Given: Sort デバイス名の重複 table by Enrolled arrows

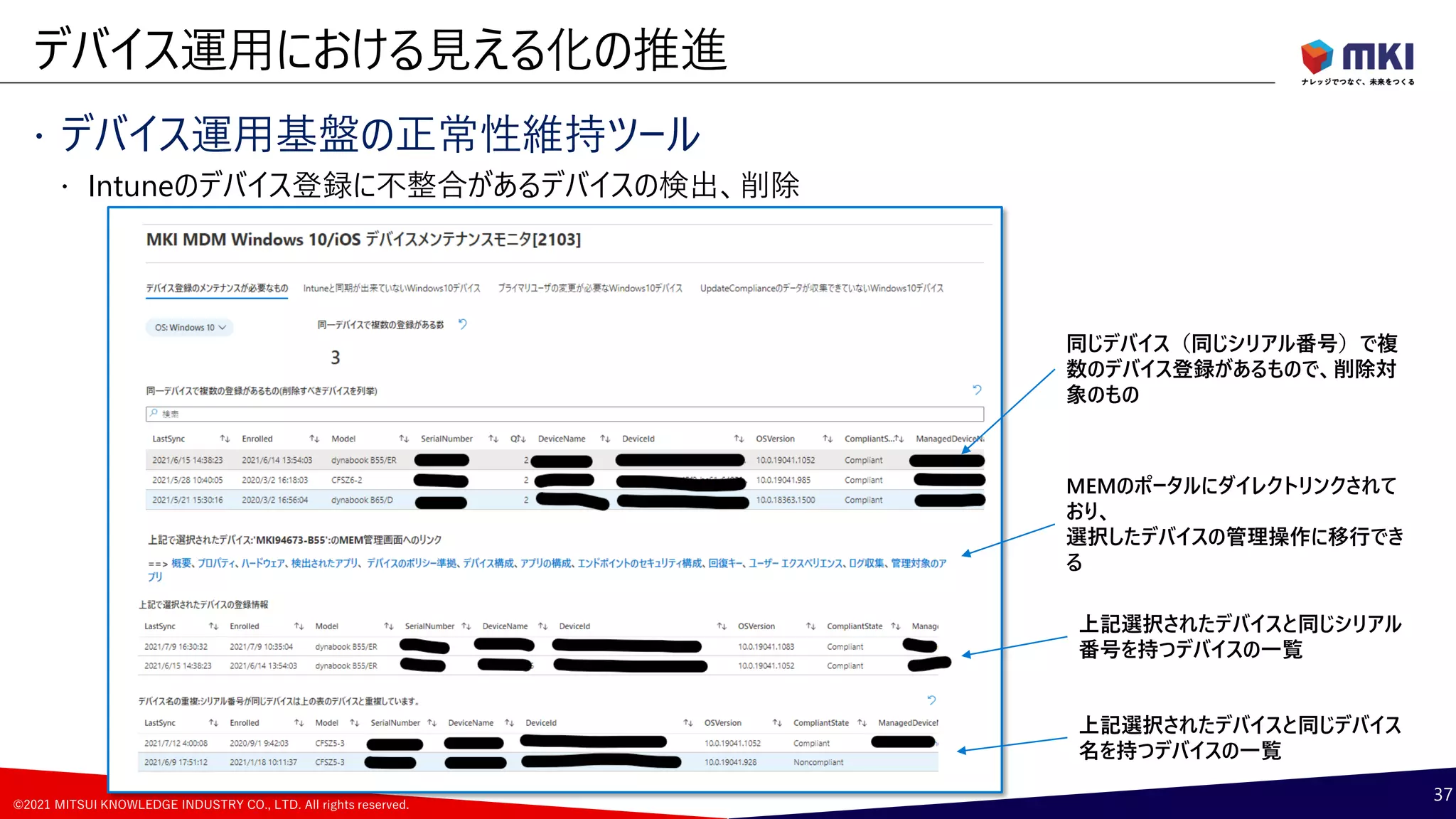Looking at the screenshot, I should pyautogui.click(x=299, y=723).
